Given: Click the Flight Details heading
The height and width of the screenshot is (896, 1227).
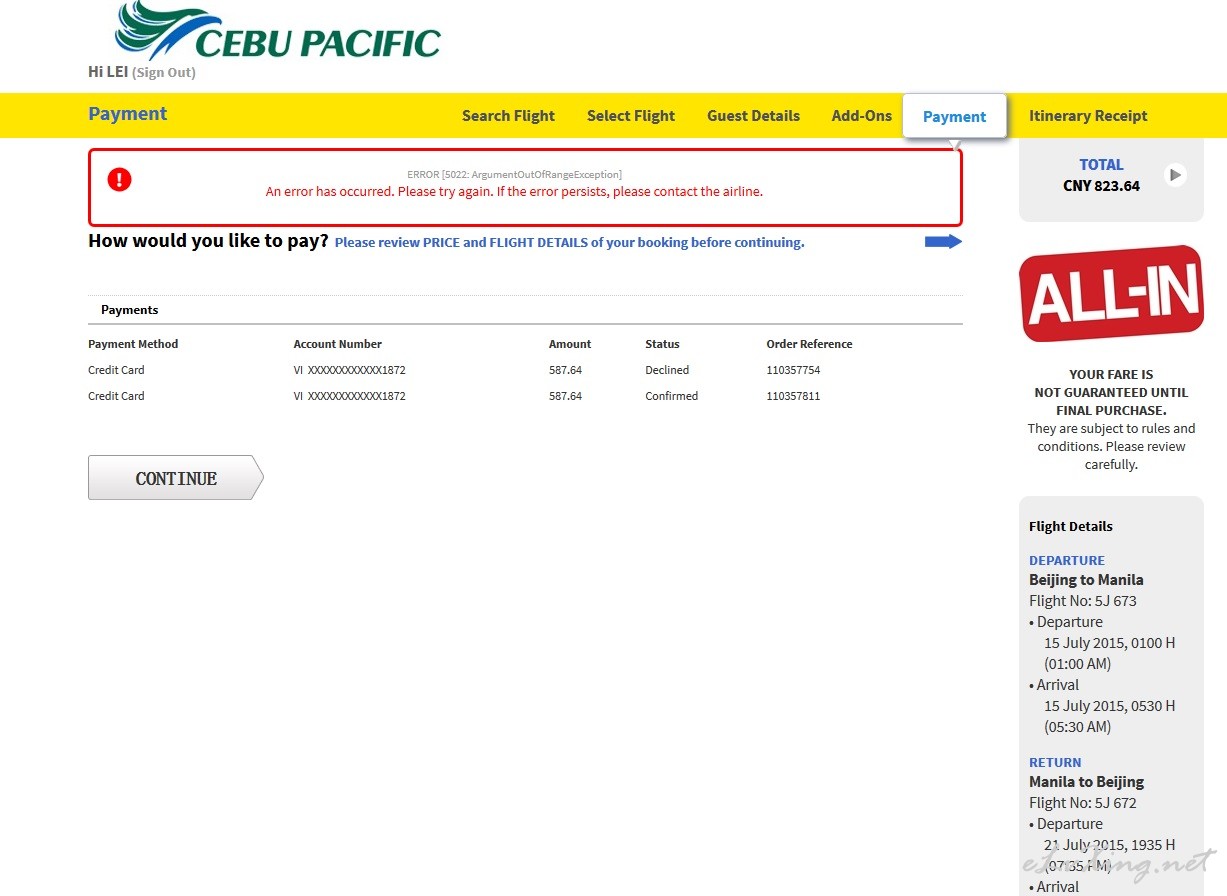Looking at the screenshot, I should 1071,526.
